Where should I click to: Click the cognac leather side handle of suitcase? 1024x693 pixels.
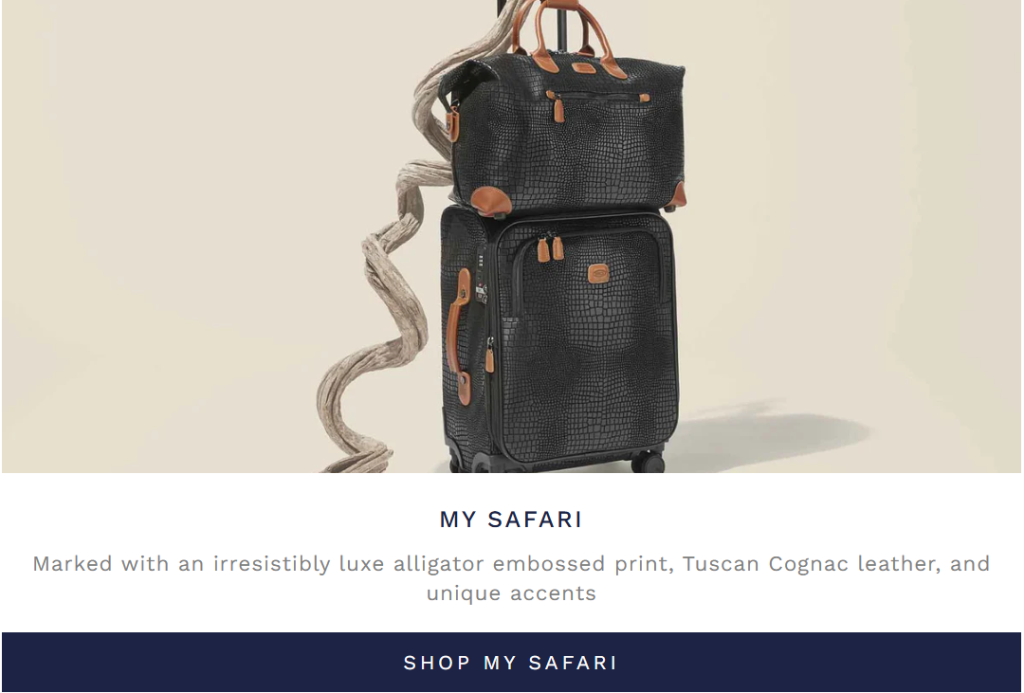pos(458,336)
